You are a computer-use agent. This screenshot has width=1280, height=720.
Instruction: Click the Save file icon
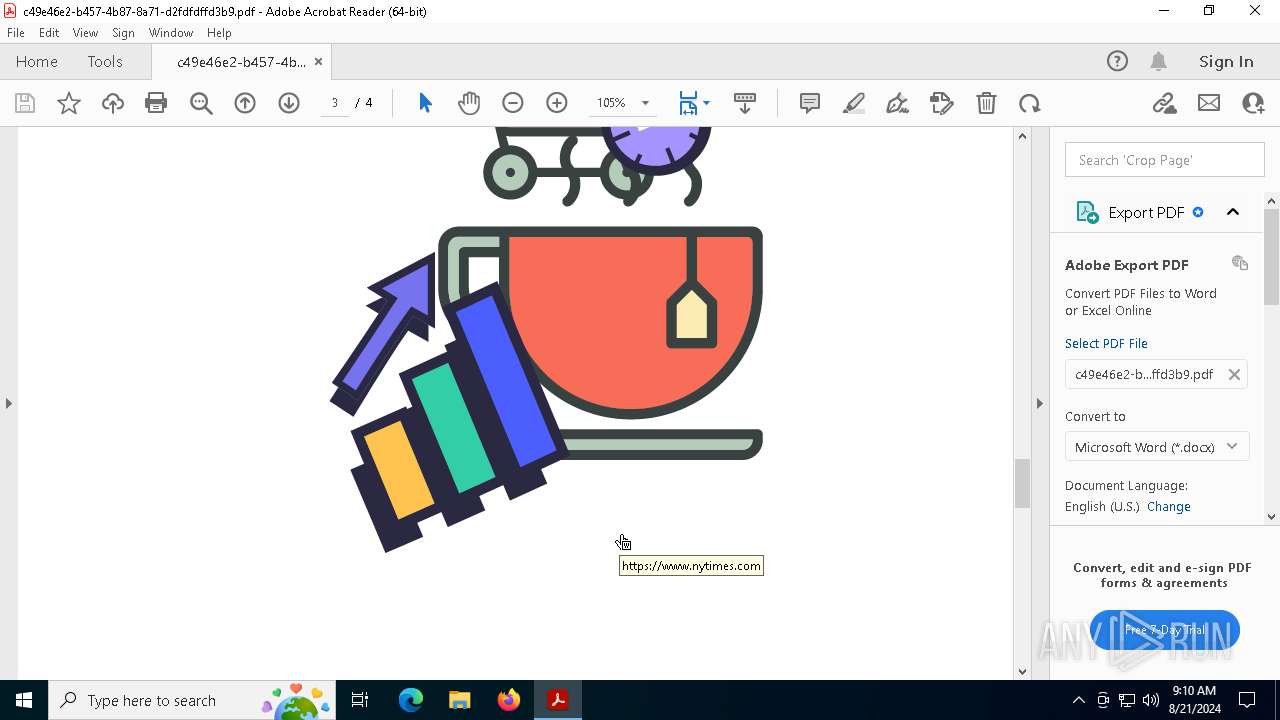[x=25, y=103]
